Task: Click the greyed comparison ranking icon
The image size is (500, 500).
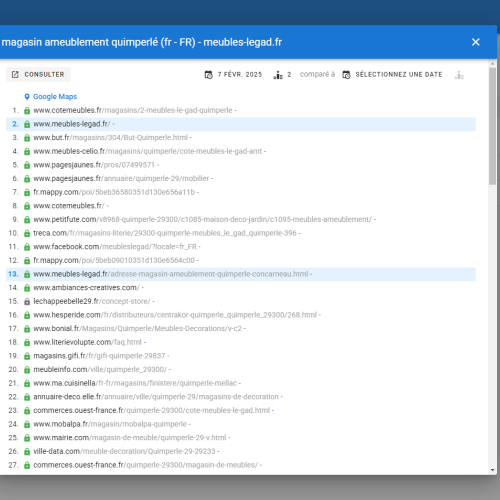Action: click(x=459, y=75)
